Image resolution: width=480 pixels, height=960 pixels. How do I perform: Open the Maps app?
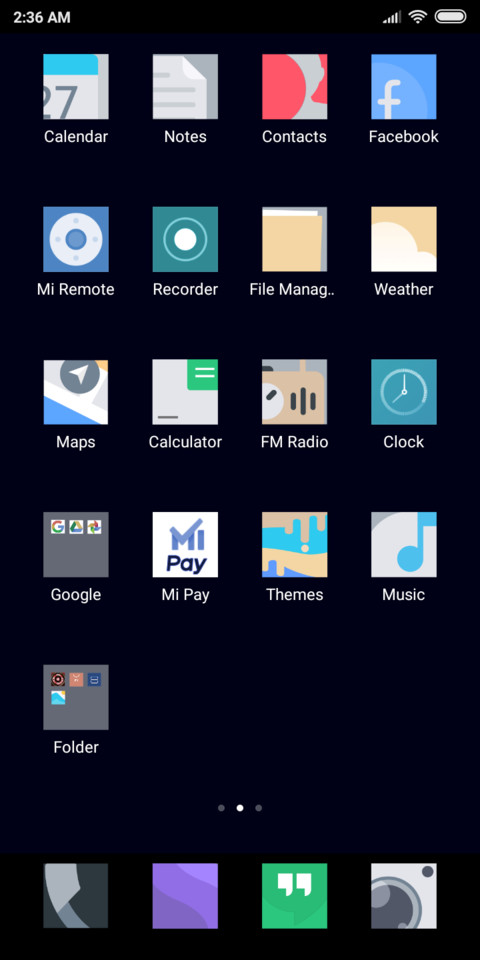(76, 392)
